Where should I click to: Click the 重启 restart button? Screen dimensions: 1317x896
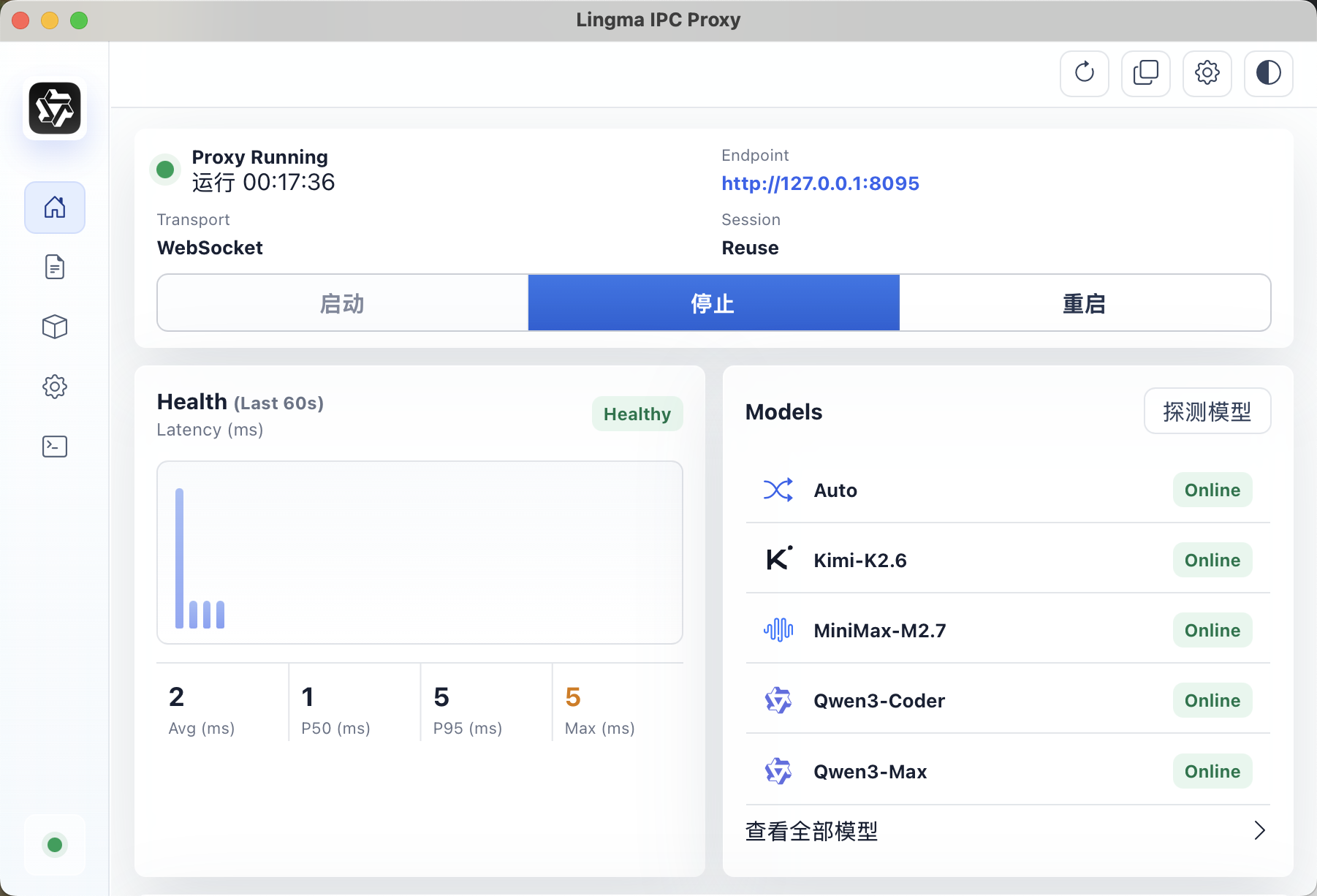pyautogui.click(x=1085, y=303)
